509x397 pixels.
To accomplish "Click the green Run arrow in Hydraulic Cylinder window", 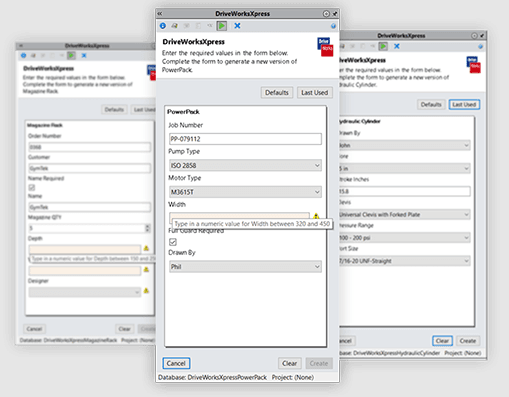I will 383,46.
